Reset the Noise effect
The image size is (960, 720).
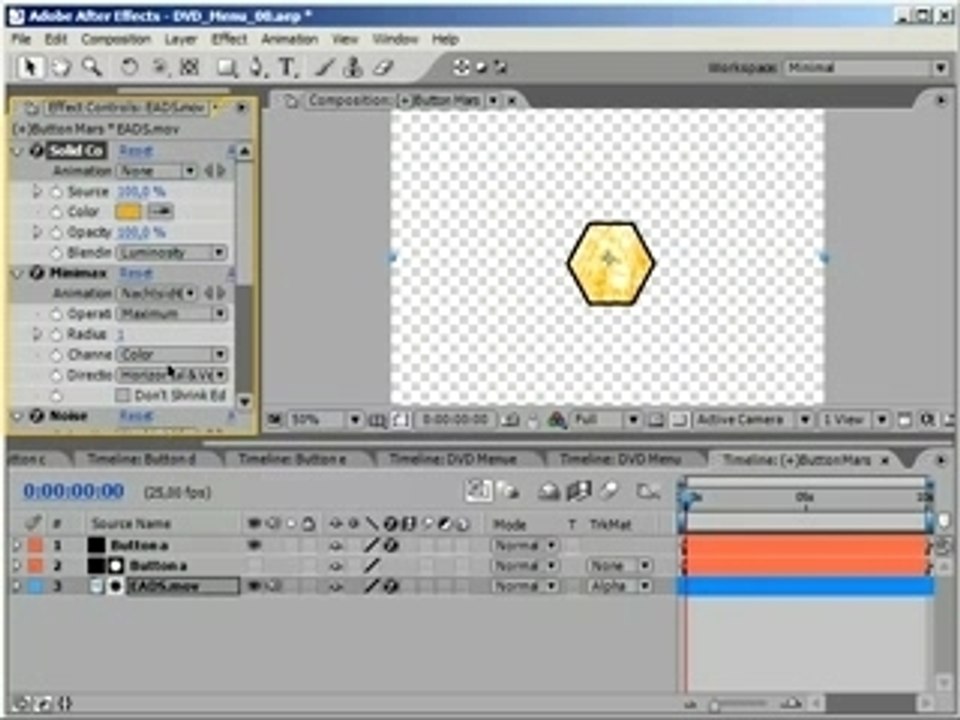tap(135, 416)
